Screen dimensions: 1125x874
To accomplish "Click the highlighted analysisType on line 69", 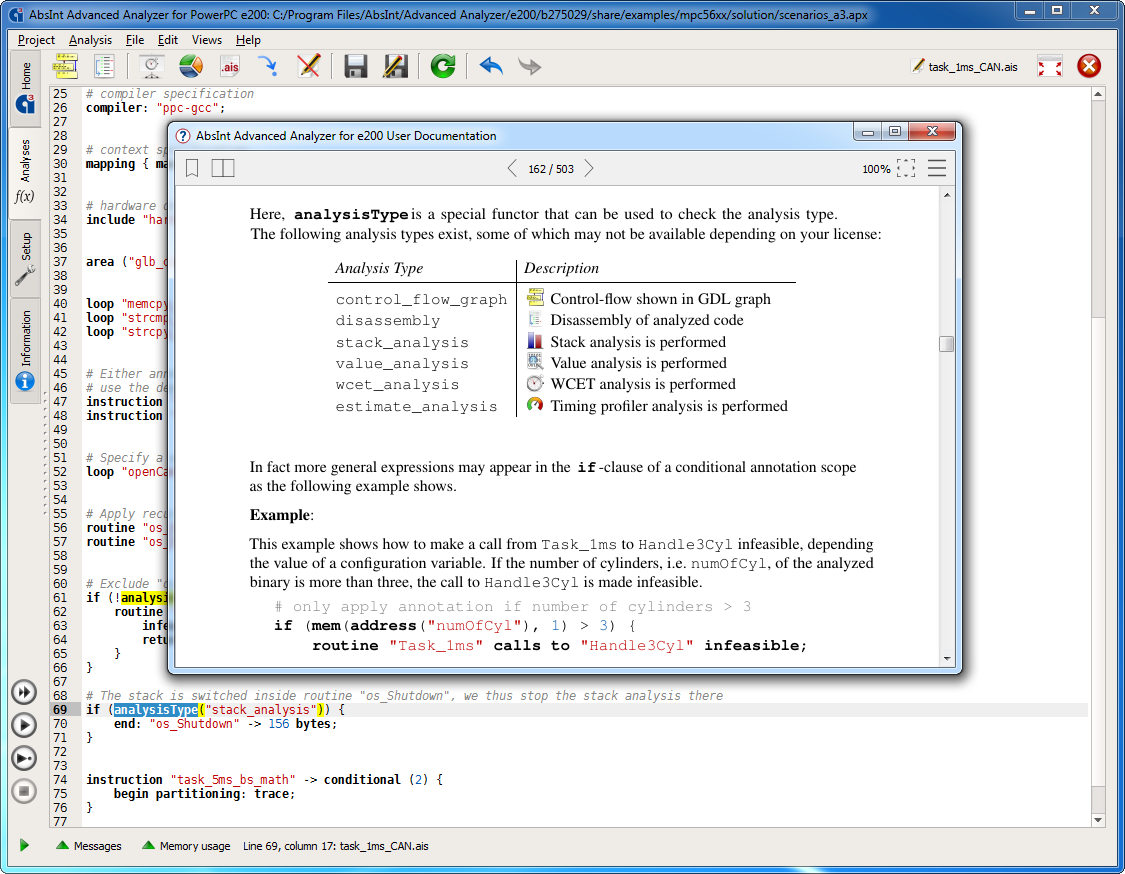I will pyautogui.click(x=156, y=710).
